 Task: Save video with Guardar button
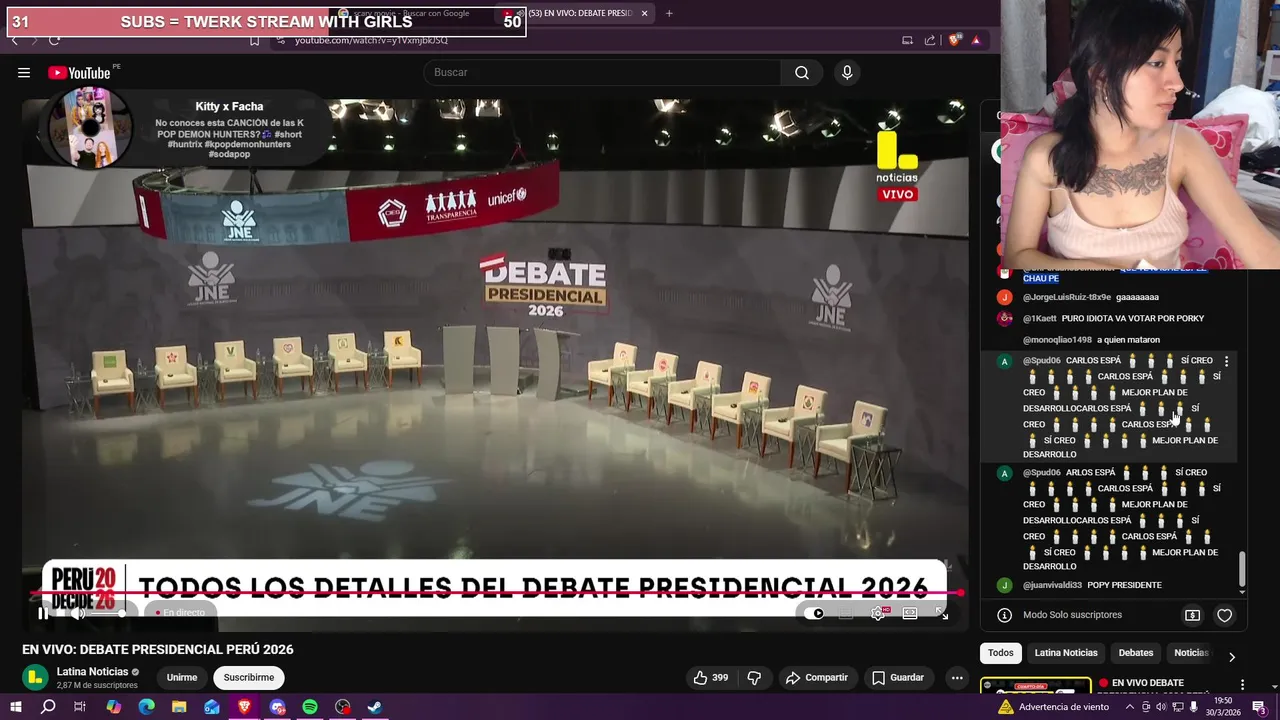pos(898,677)
